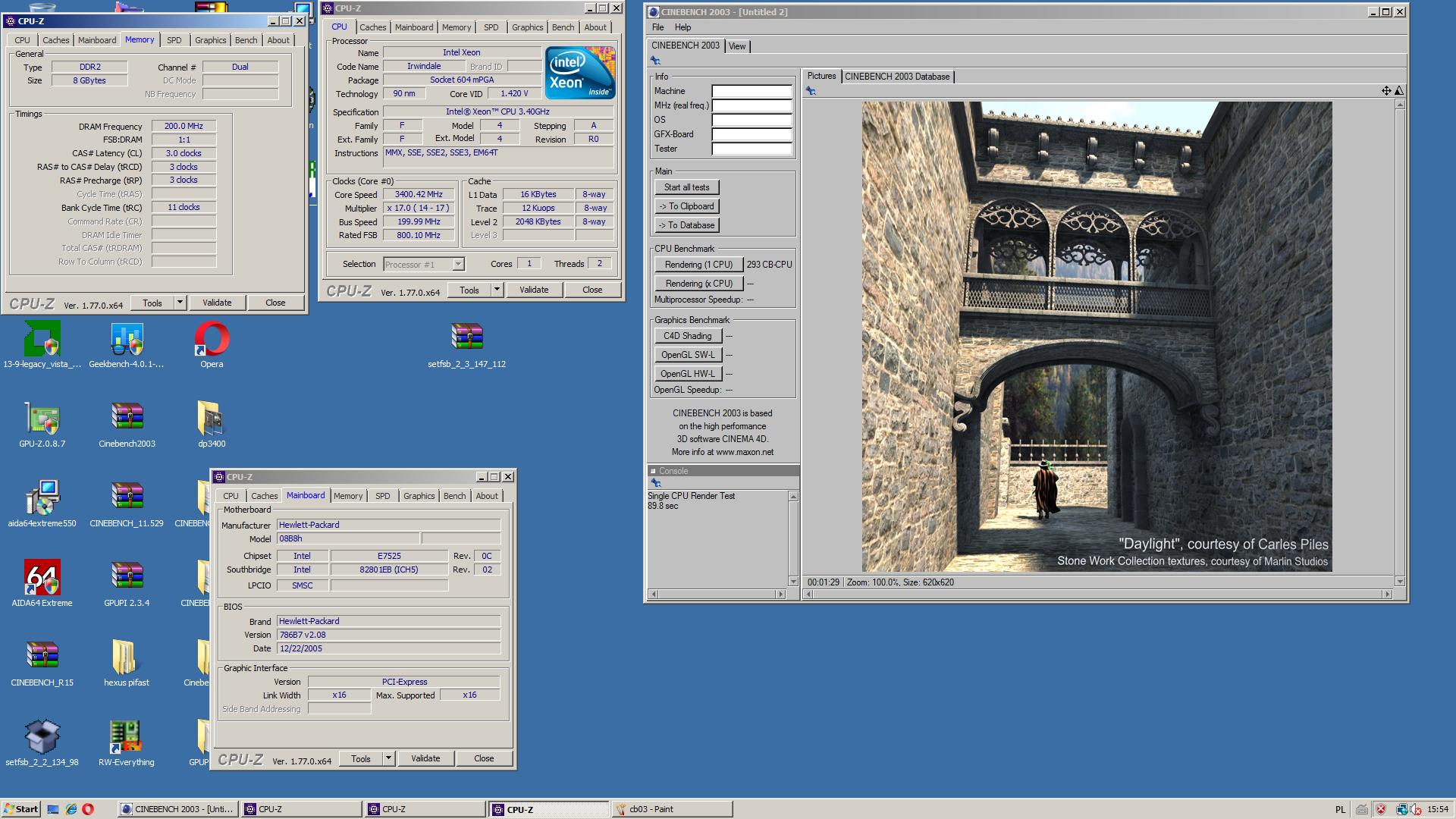
Task: Click the Machine input field
Action: coord(752,91)
